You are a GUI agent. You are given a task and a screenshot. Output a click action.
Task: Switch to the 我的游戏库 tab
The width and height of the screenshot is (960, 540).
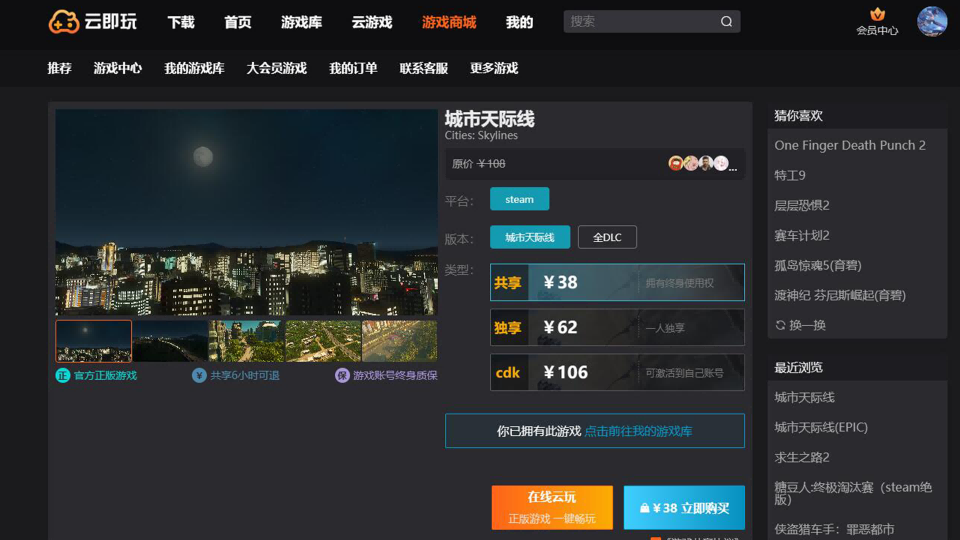194,68
